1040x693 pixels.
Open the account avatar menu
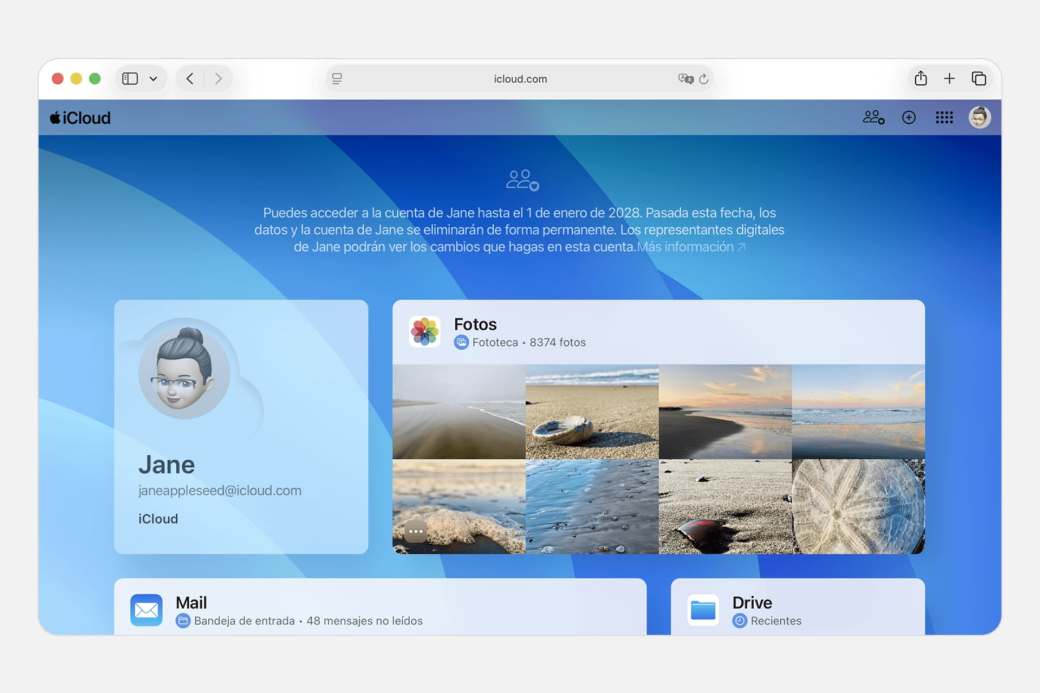[x=980, y=118]
